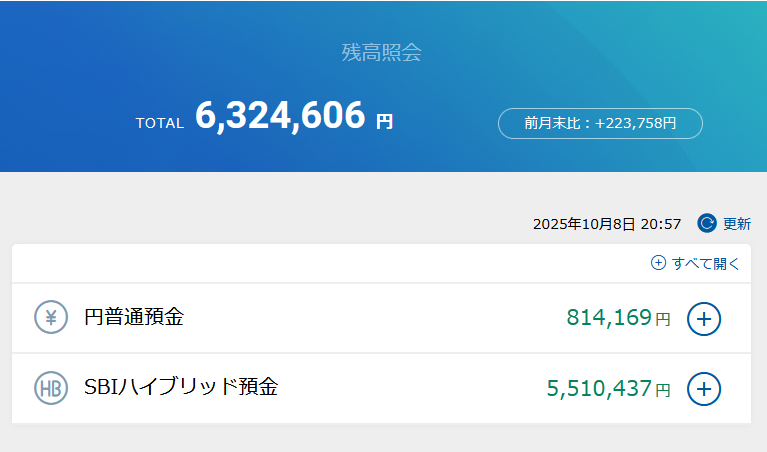Screen dimensions: 767x452
Task: Expand SBIハイブリッド預金 row with plus button
Action: click(x=704, y=388)
